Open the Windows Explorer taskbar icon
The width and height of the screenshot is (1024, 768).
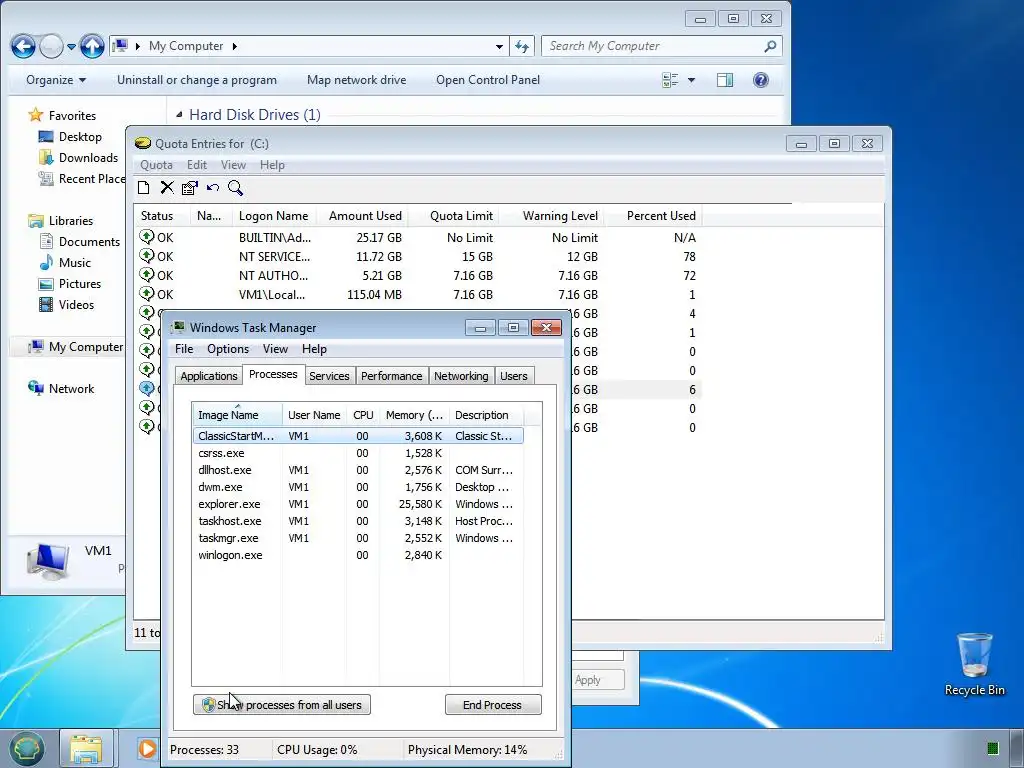(86, 749)
